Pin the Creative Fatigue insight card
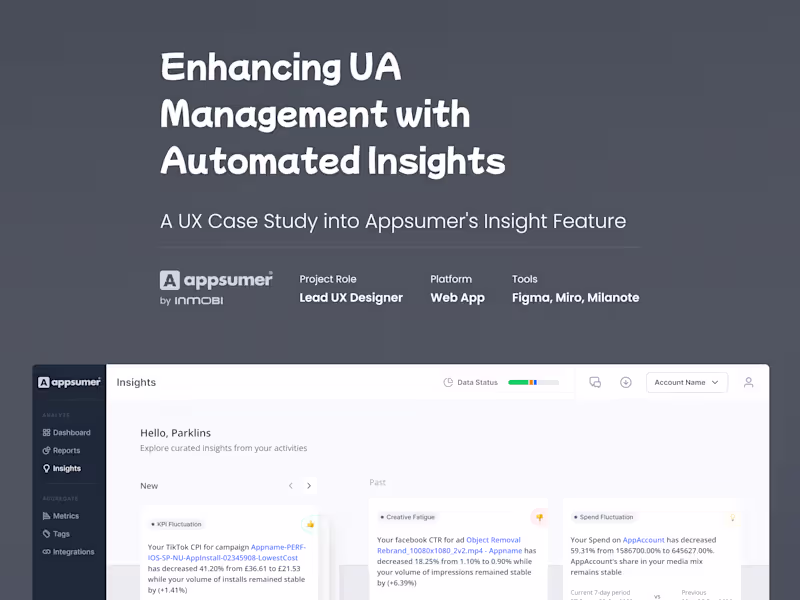Image resolution: width=800 pixels, height=600 pixels. pyautogui.click(x=540, y=517)
